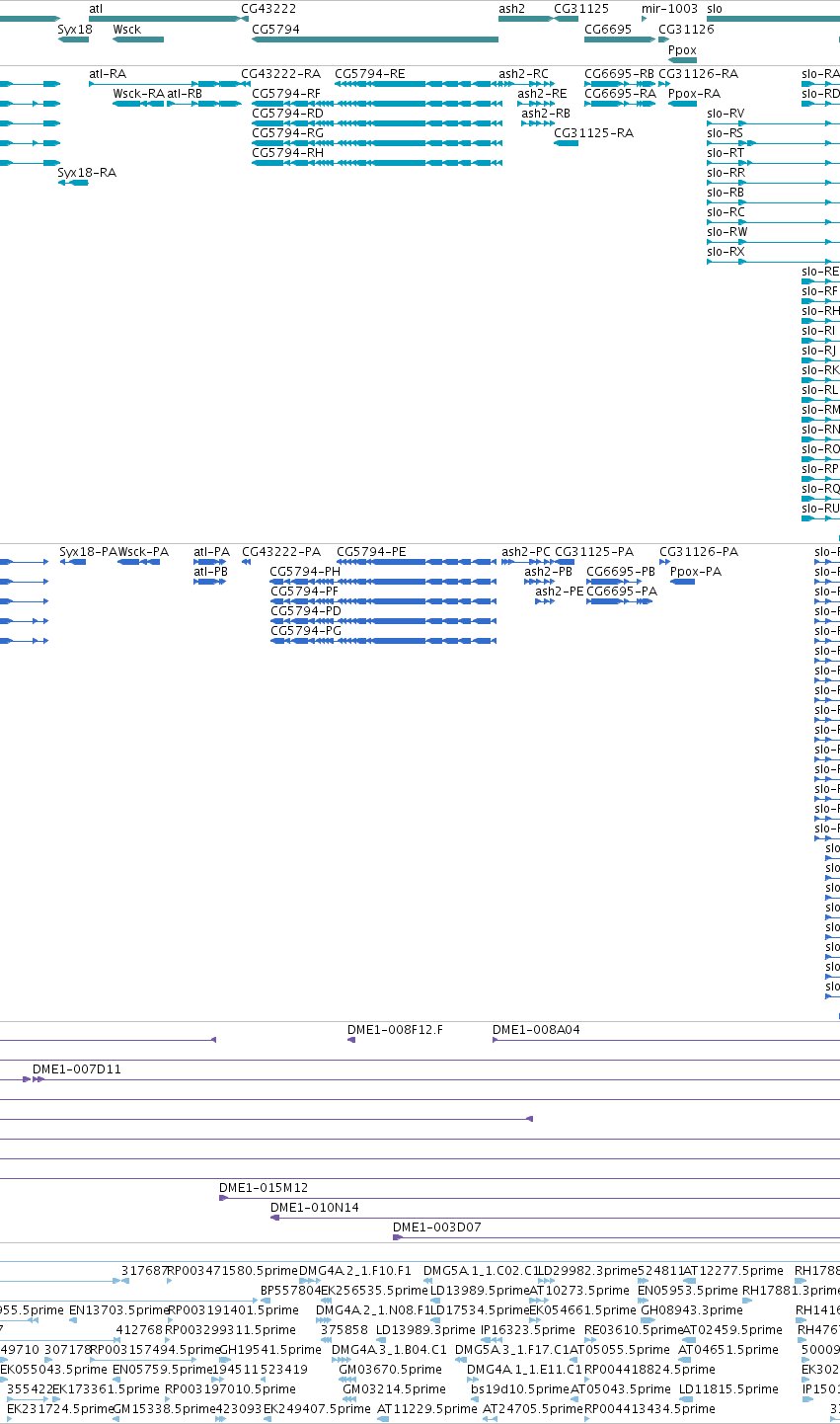Select protein atl-PB

(210, 571)
